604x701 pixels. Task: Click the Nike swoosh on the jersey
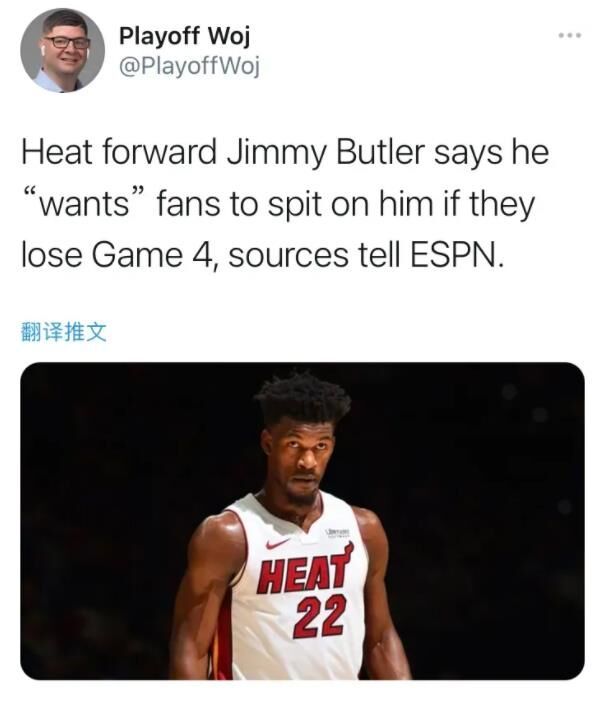tap(277, 543)
